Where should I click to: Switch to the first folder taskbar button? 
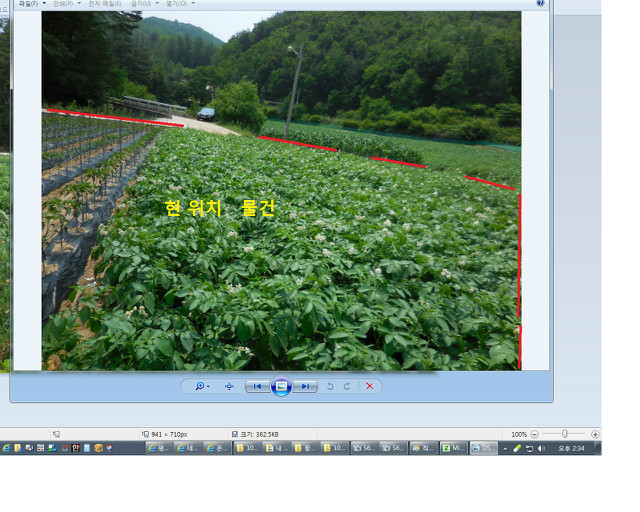point(248,448)
